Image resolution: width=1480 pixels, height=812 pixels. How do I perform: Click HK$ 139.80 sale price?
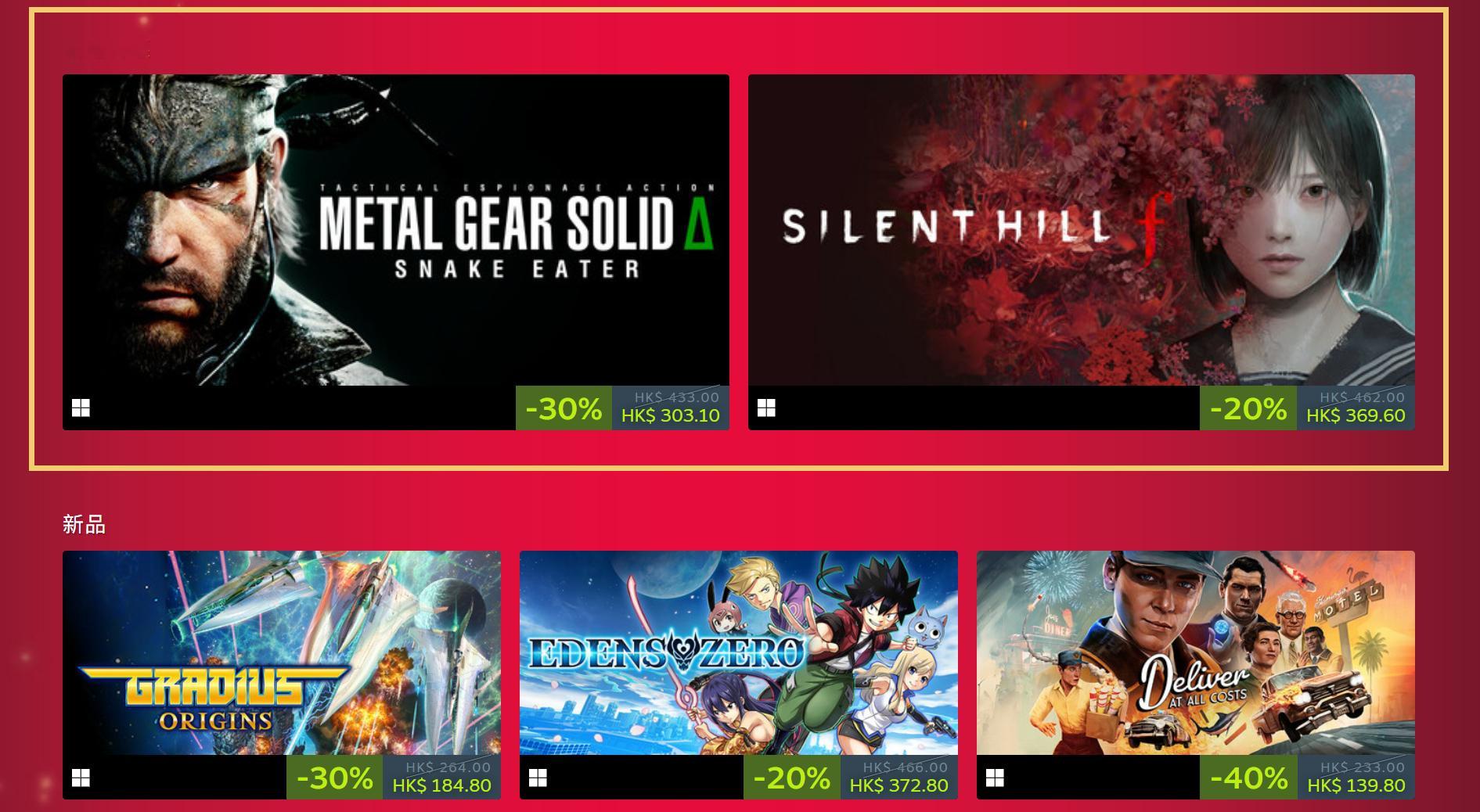[1356, 785]
